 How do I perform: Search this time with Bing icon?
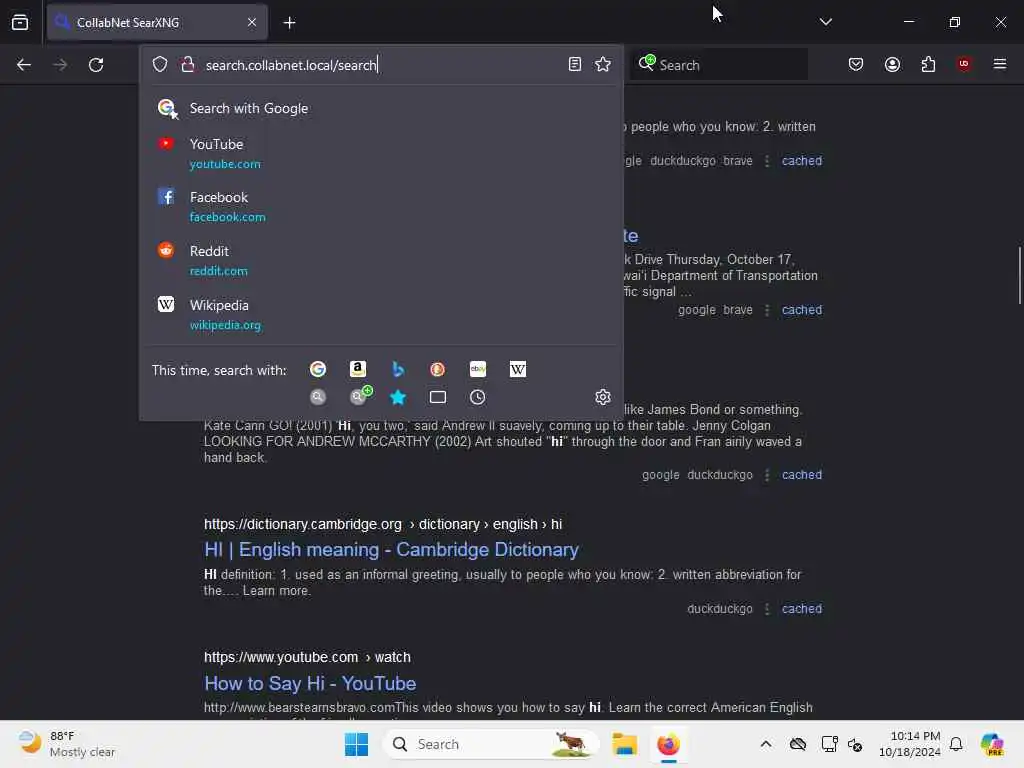(398, 370)
